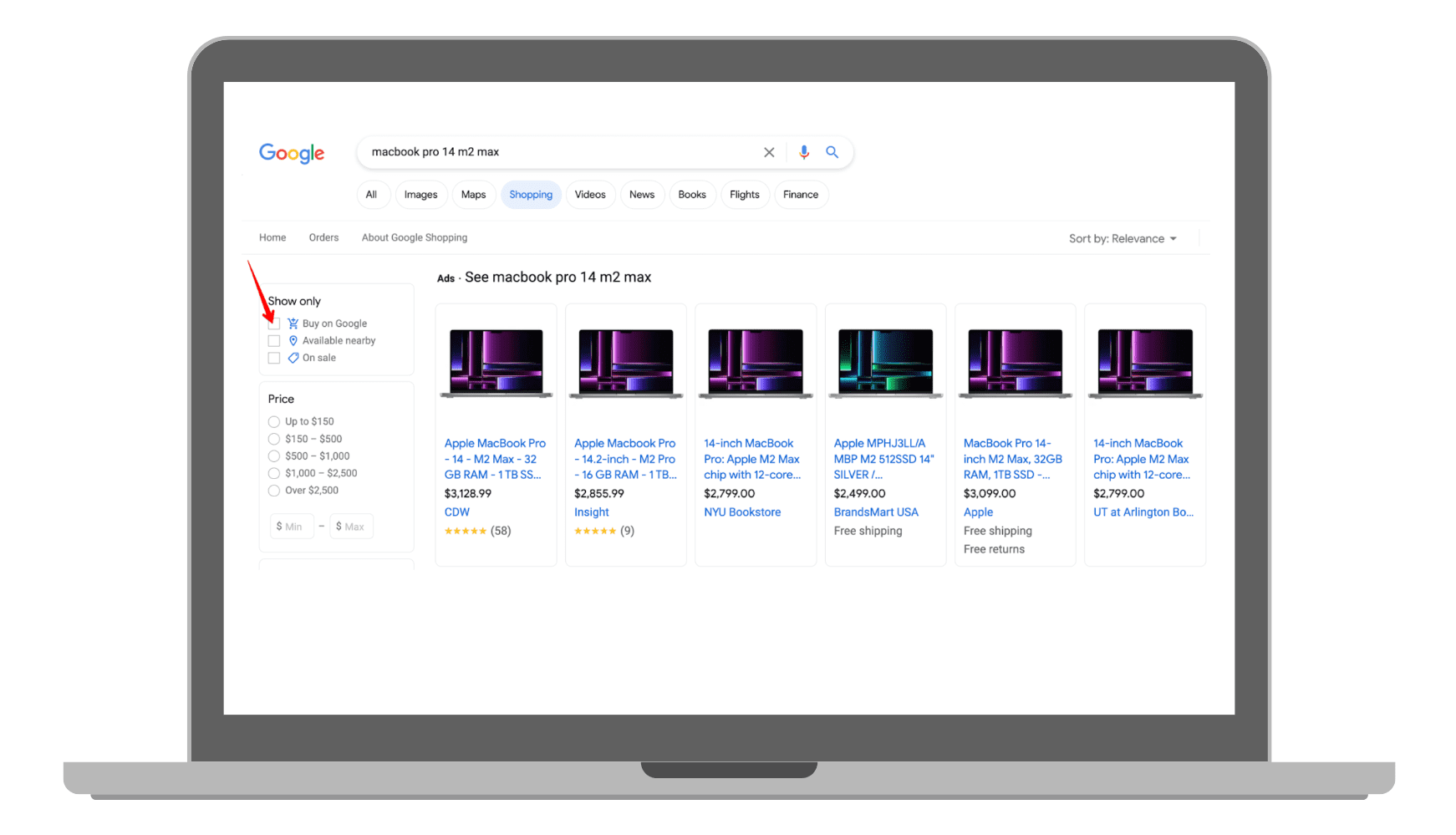
Task: Open About Google Shopping link
Action: click(x=415, y=238)
